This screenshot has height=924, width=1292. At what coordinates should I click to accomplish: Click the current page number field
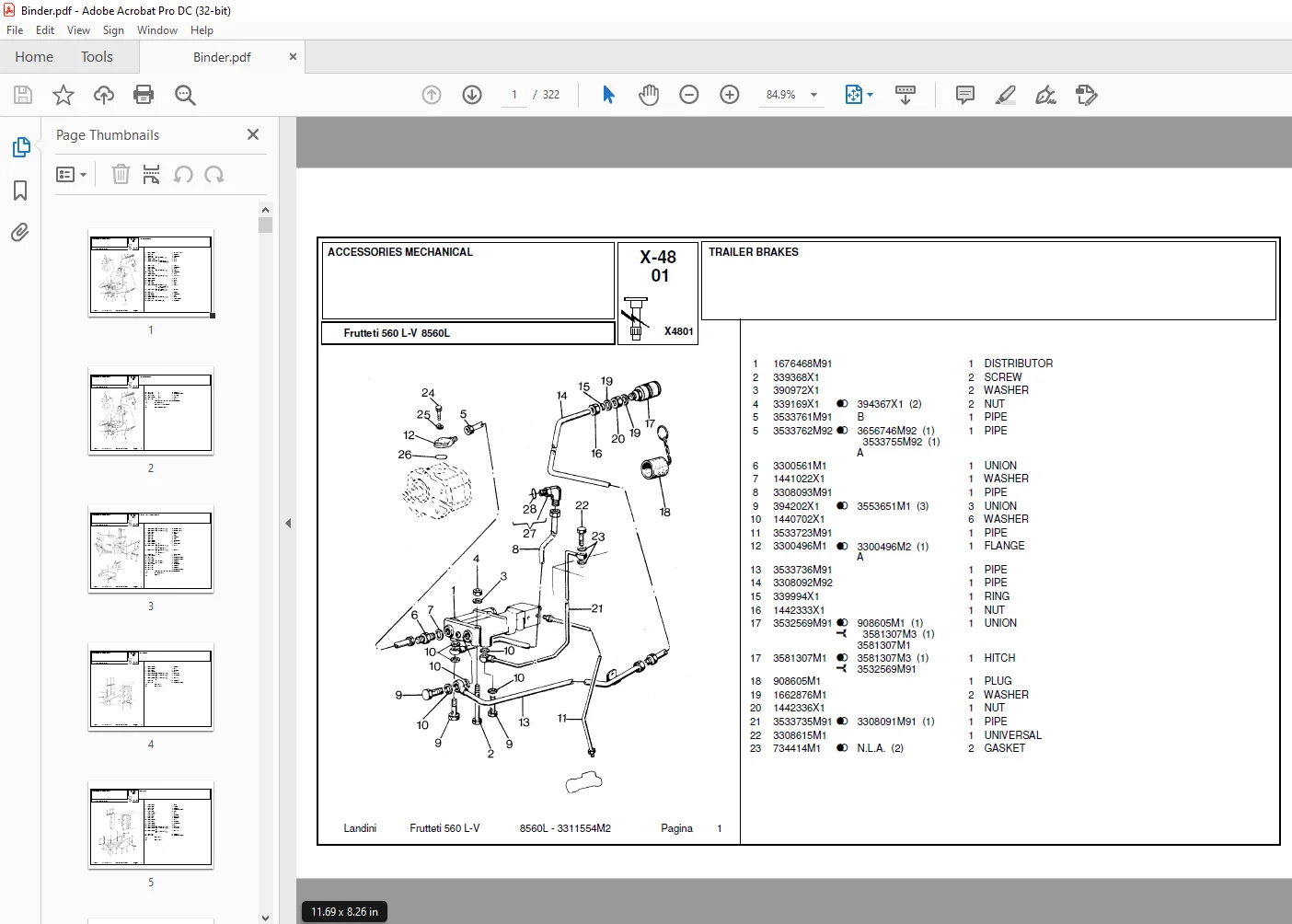513,95
